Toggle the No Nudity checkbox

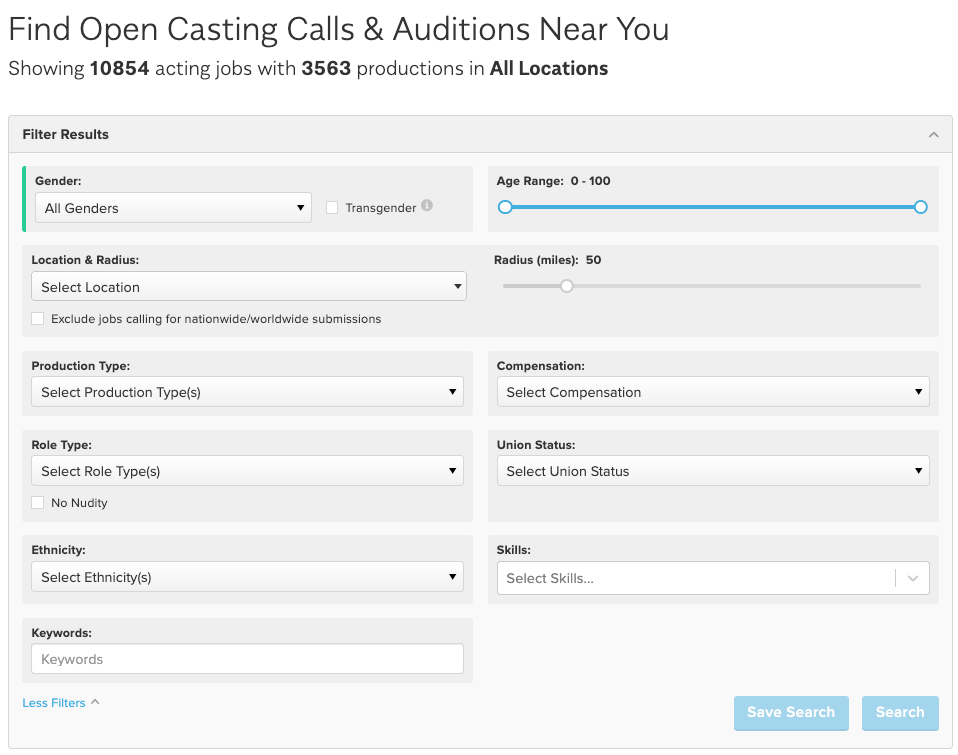coord(38,503)
